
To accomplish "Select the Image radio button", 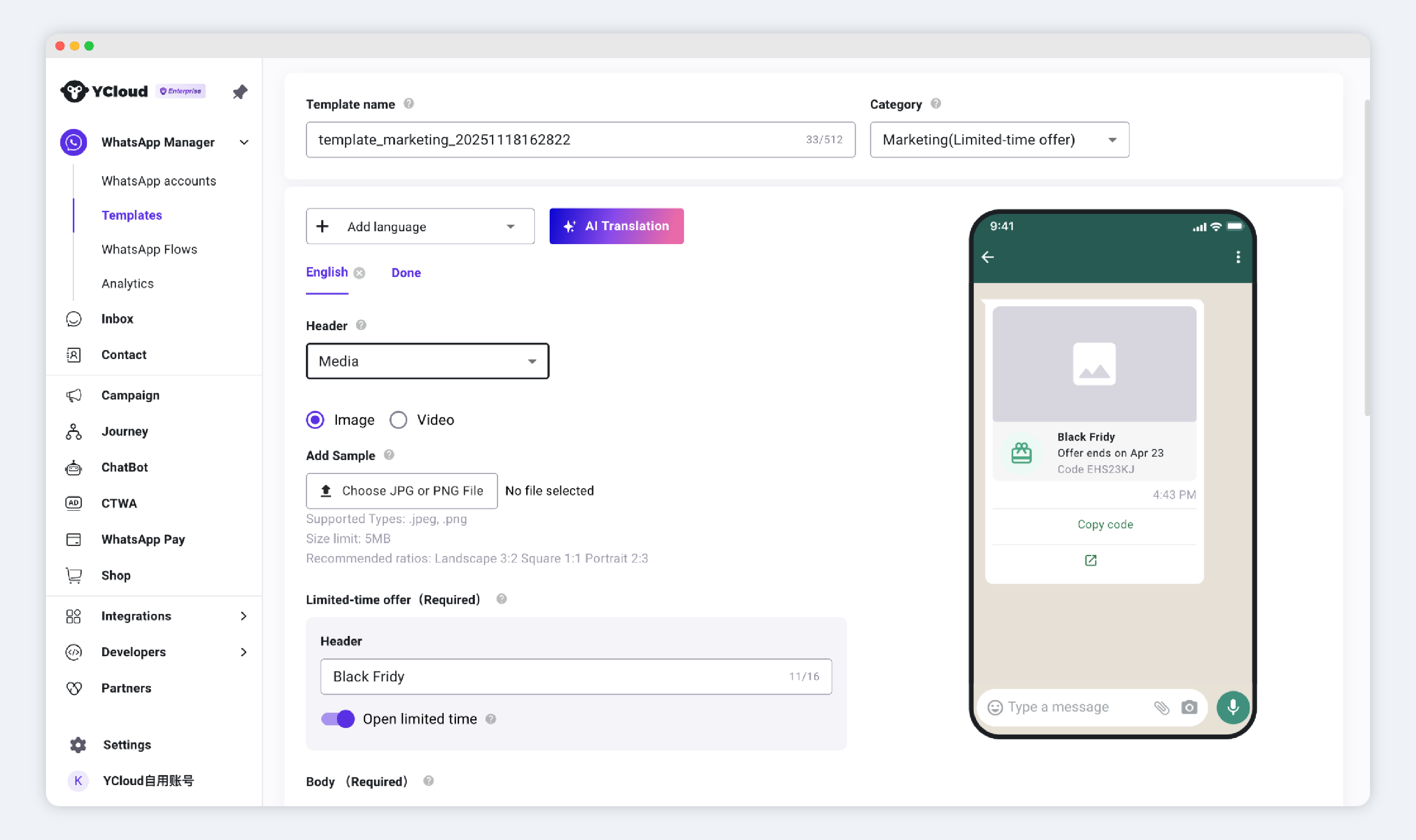I will coord(315,420).
